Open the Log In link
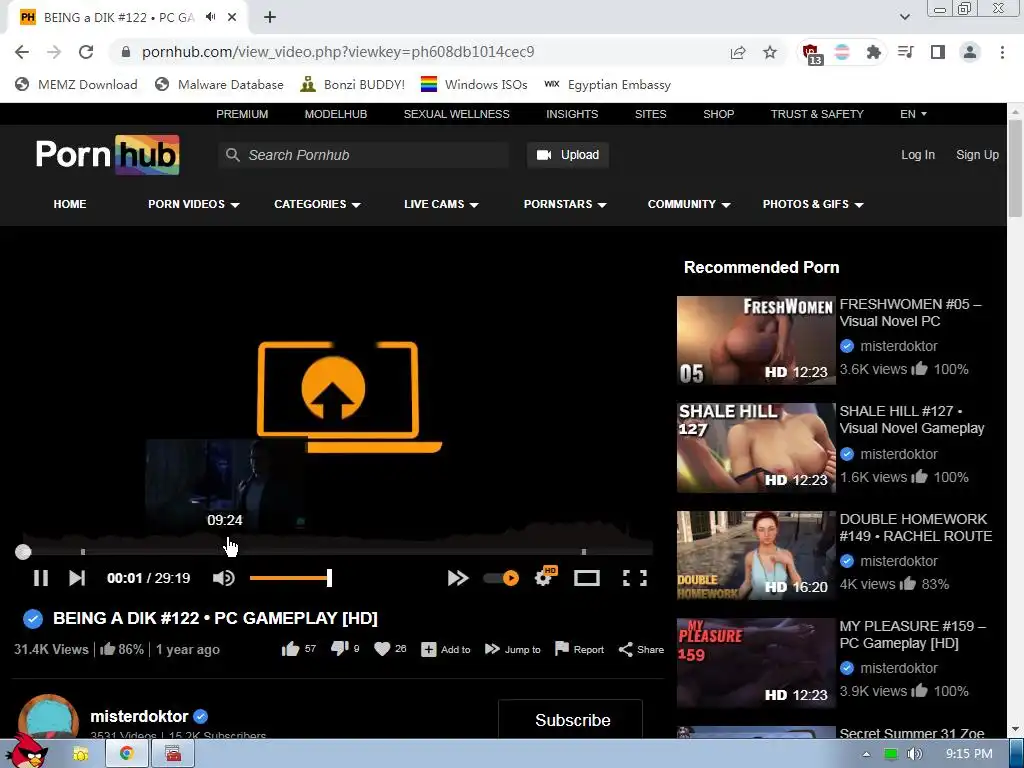Viewport: 1024px width, 768px height. (x=918, y=155)
